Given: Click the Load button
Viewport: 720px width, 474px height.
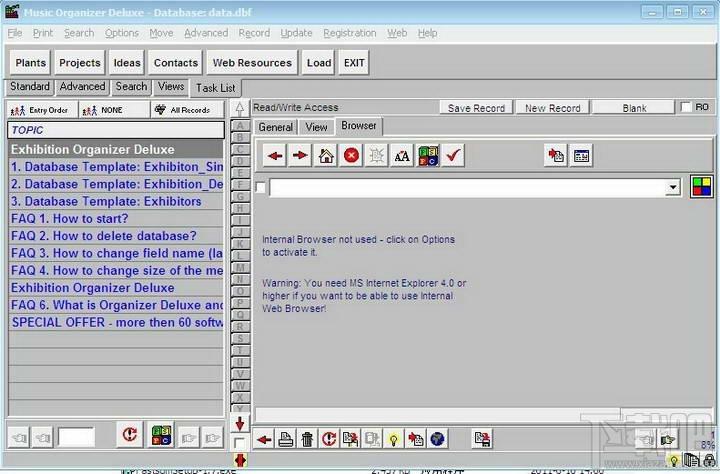Looking at the screenshot, I should [319, 63].
